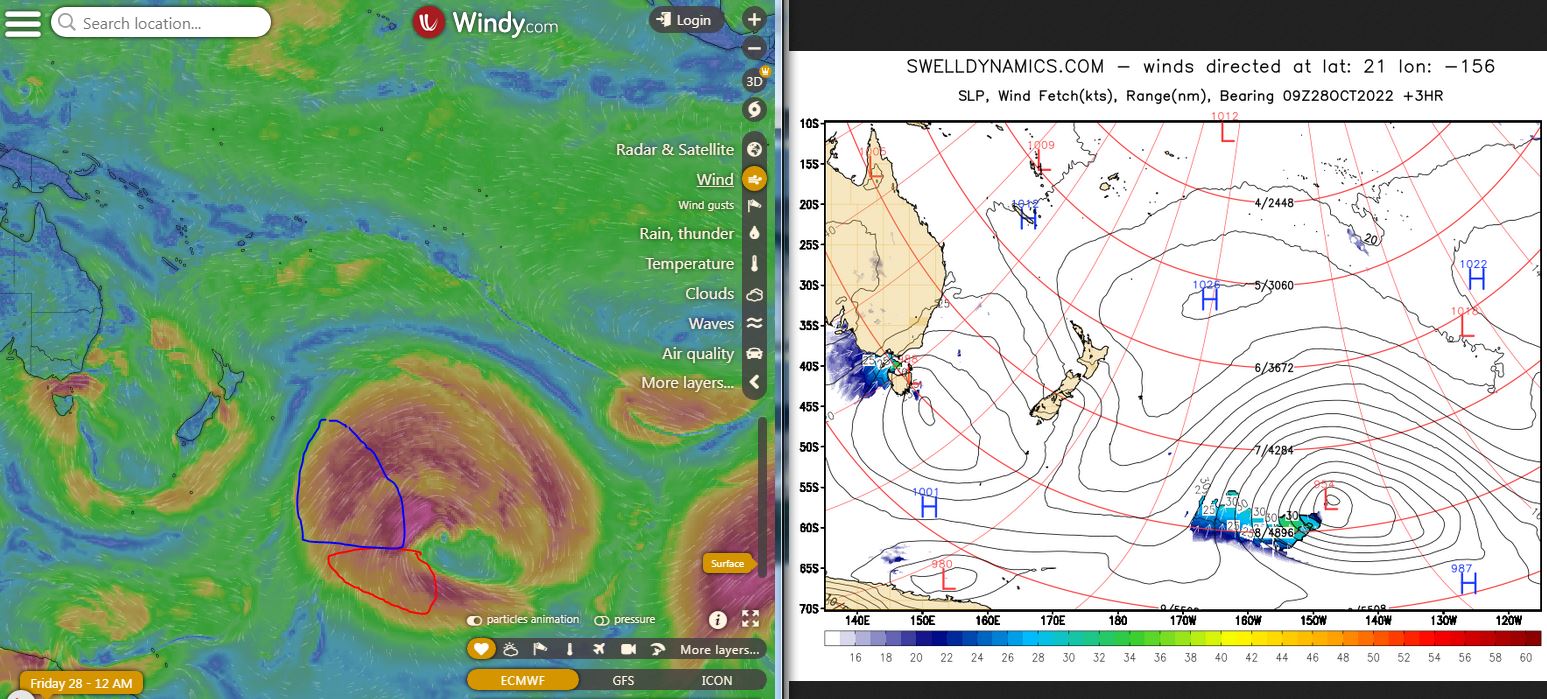
Task: Click the Windy.com wordmark text
Action: pyautogui.click(x=506, y=23)
